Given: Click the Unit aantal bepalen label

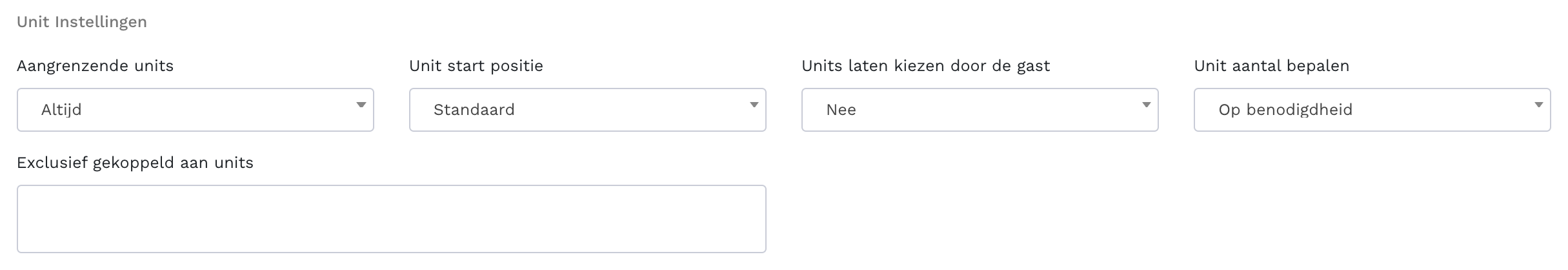Looking at the screenshot, I should pyautogui.click(x=1271, y=66).
